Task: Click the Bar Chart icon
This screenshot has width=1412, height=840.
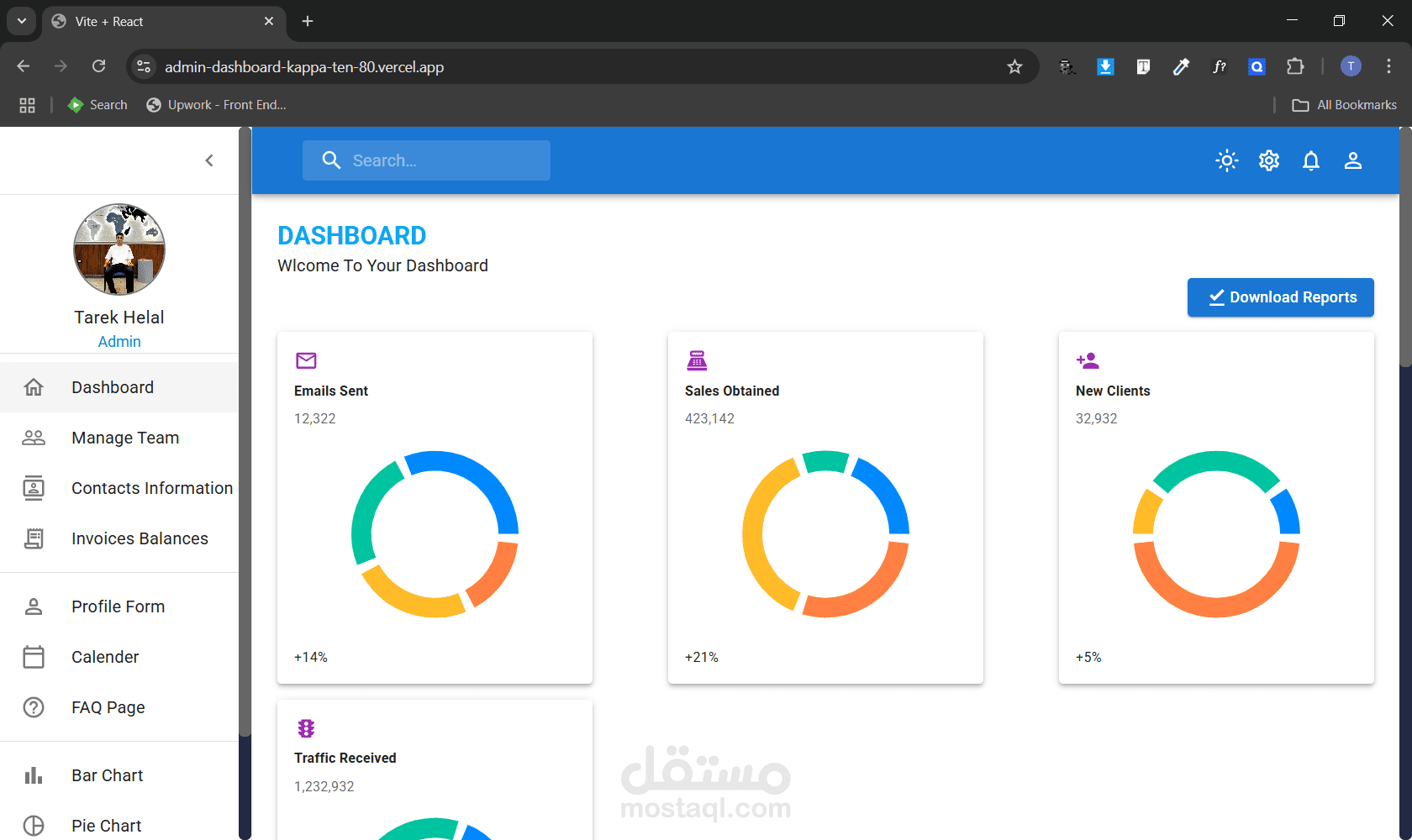Action: tap(34, 775)
